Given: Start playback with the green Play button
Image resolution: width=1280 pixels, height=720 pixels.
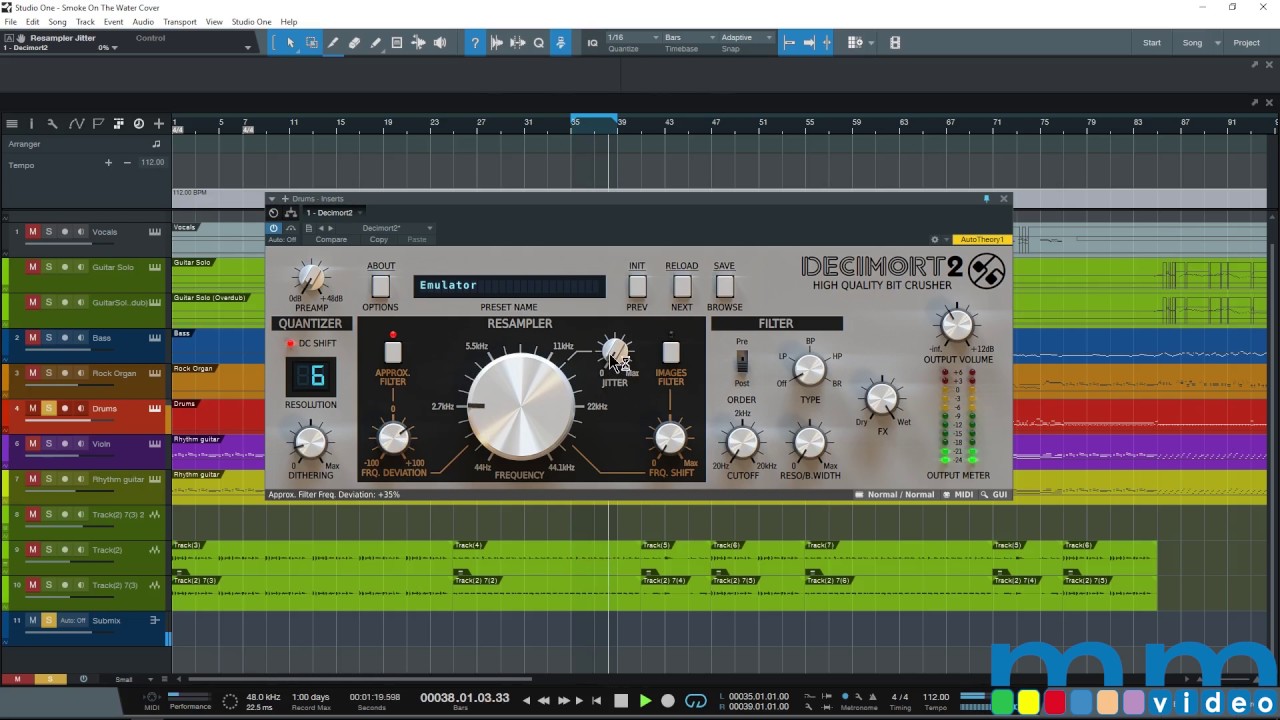Looking at the screenshot, I should pos(645,701).
